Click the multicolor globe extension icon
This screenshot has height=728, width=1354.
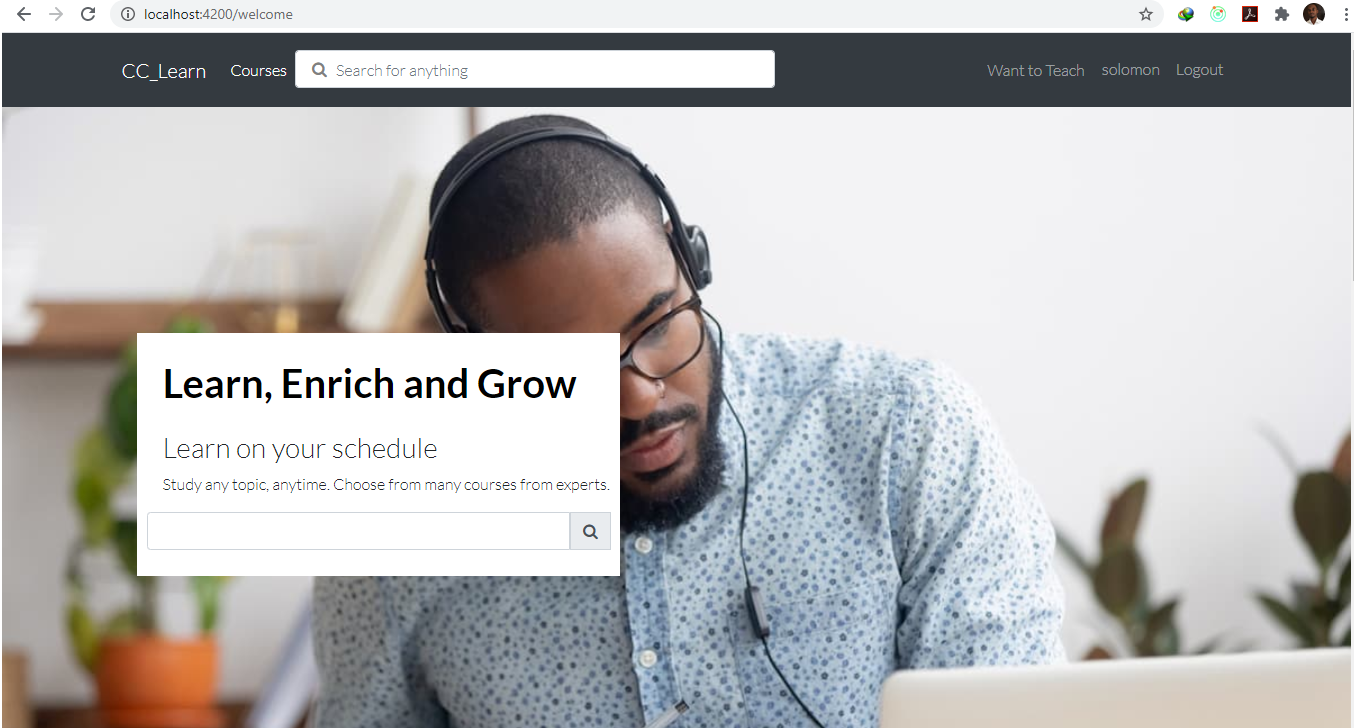click(x=1186, y=14)
